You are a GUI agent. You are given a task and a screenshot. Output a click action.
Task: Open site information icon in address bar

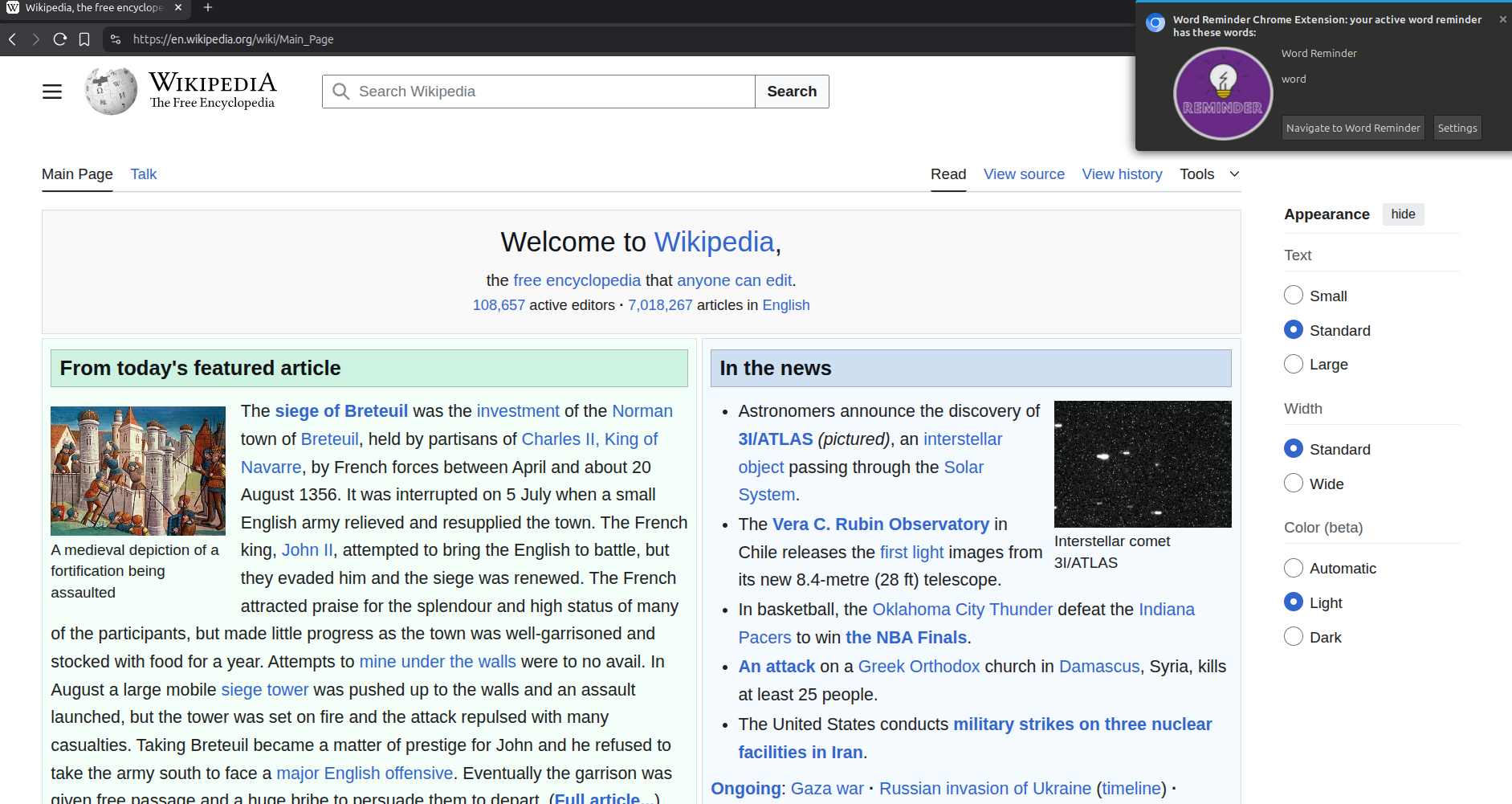116,39
